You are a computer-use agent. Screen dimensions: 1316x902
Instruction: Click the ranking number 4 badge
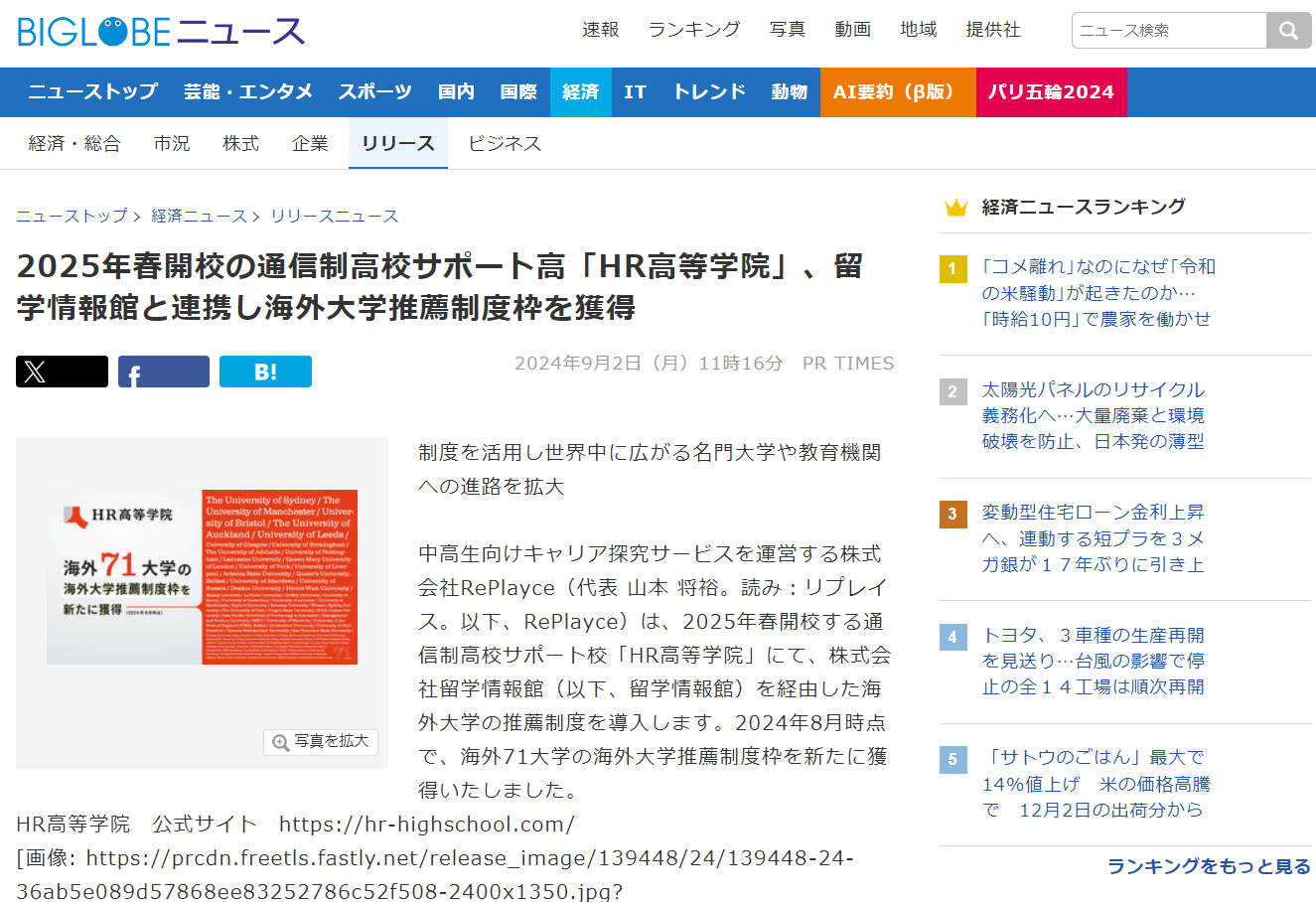(x=952, y=637)
